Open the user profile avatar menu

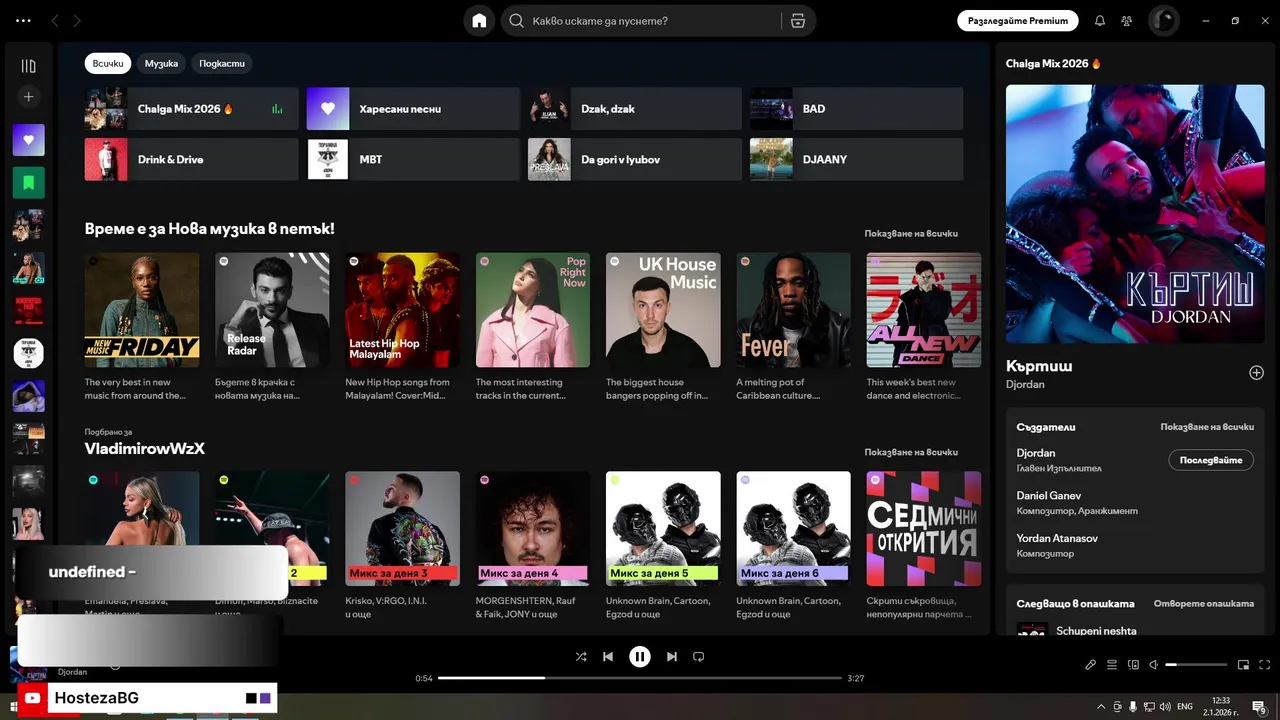point(1163,20)
